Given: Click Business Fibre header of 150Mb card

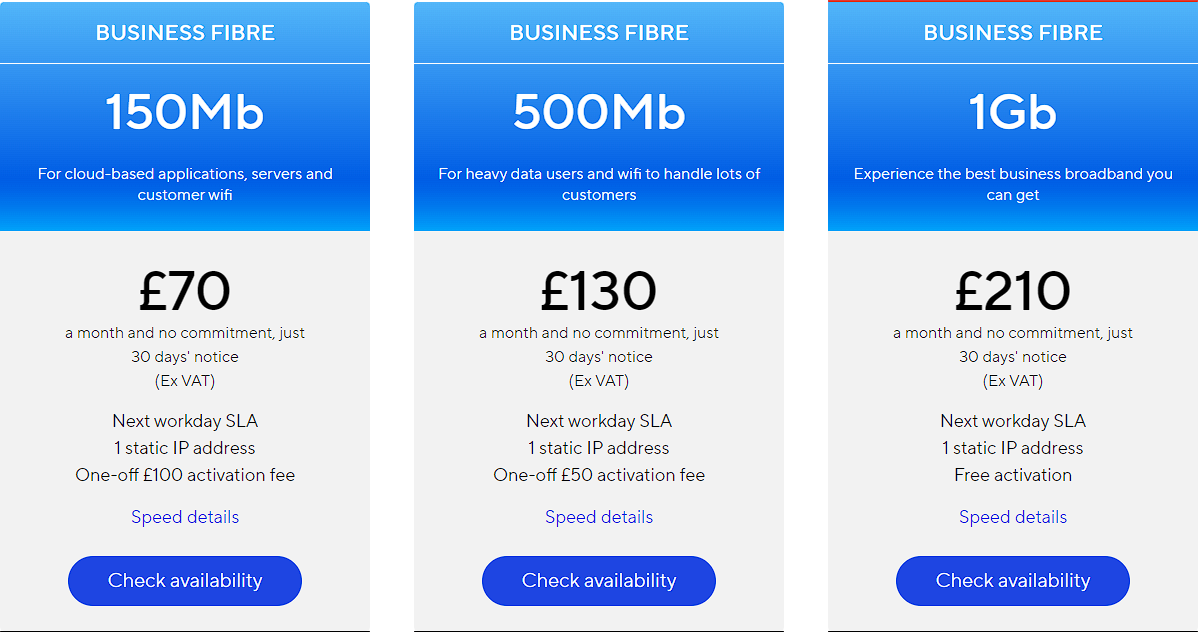Looking at the screenshot, I should [185, 33].
